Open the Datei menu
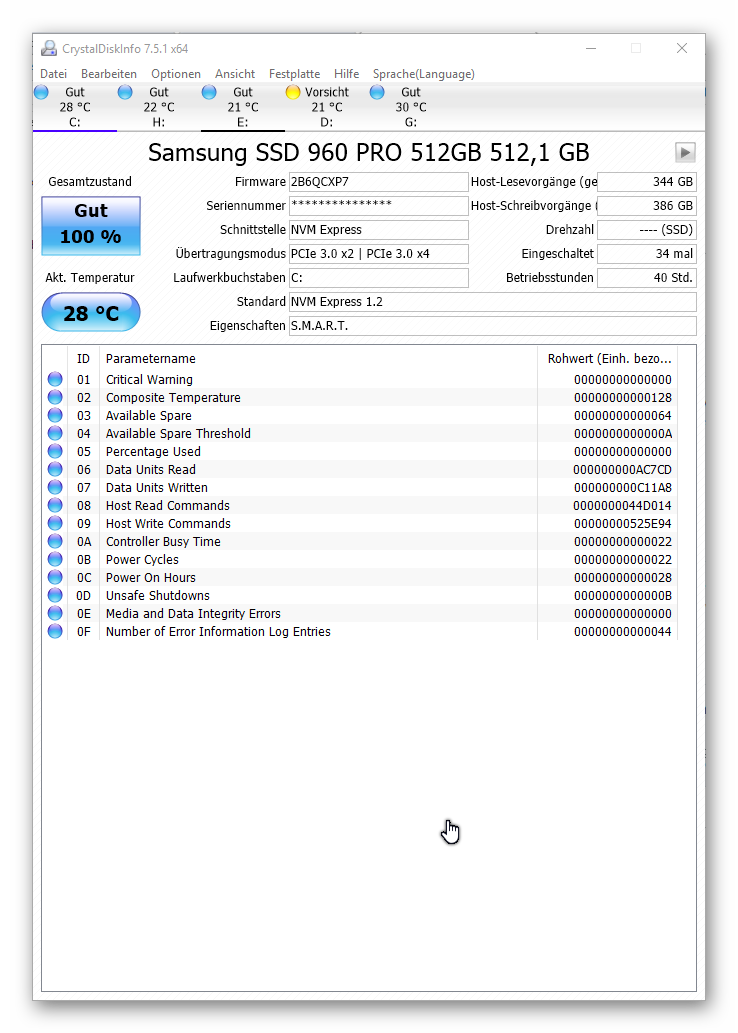The height and width of the screenshot is (1033, 738). click(53, 74)
